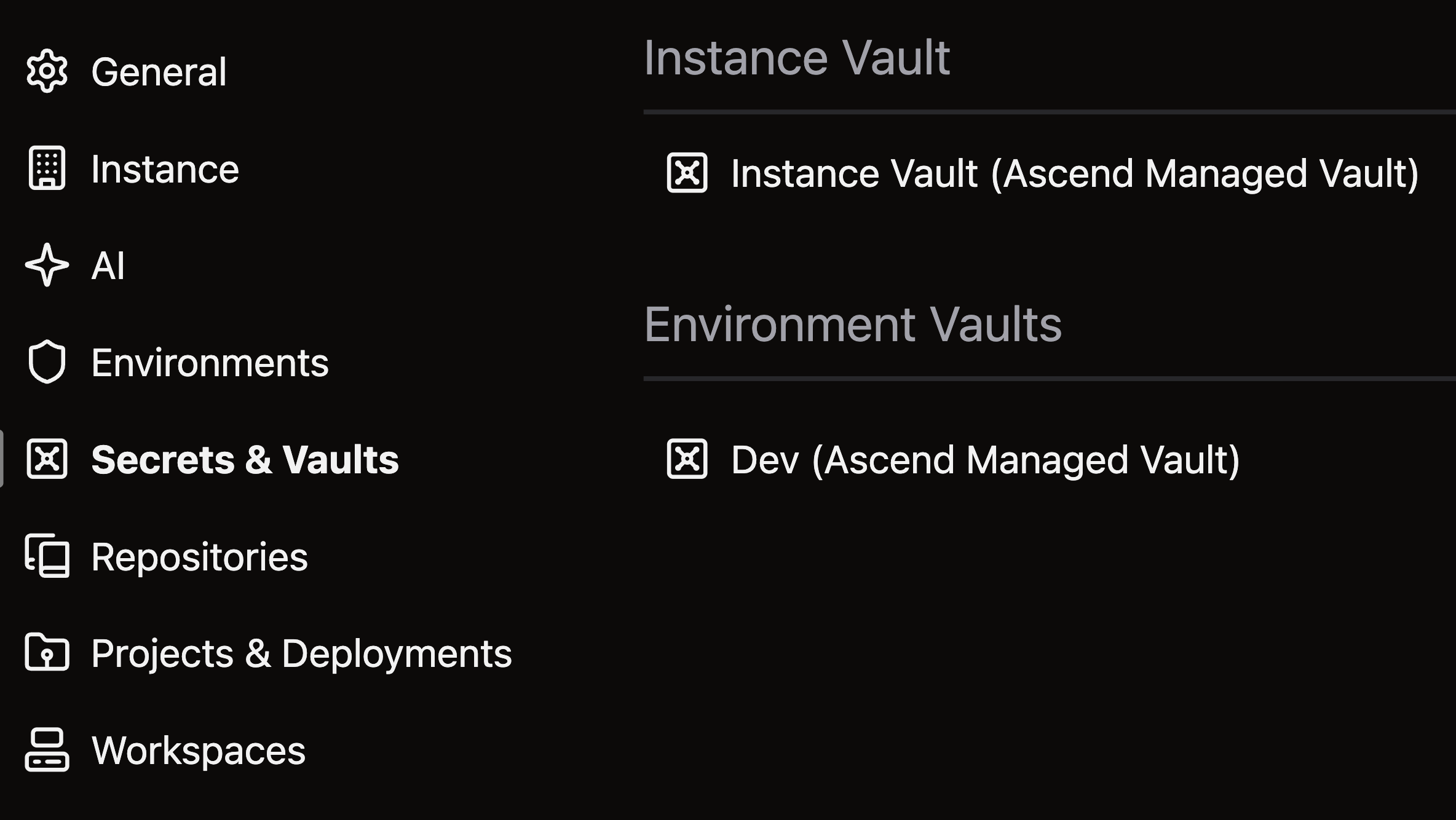
Task: Click the Dev vault entry's icon
Action: [687, 459]
